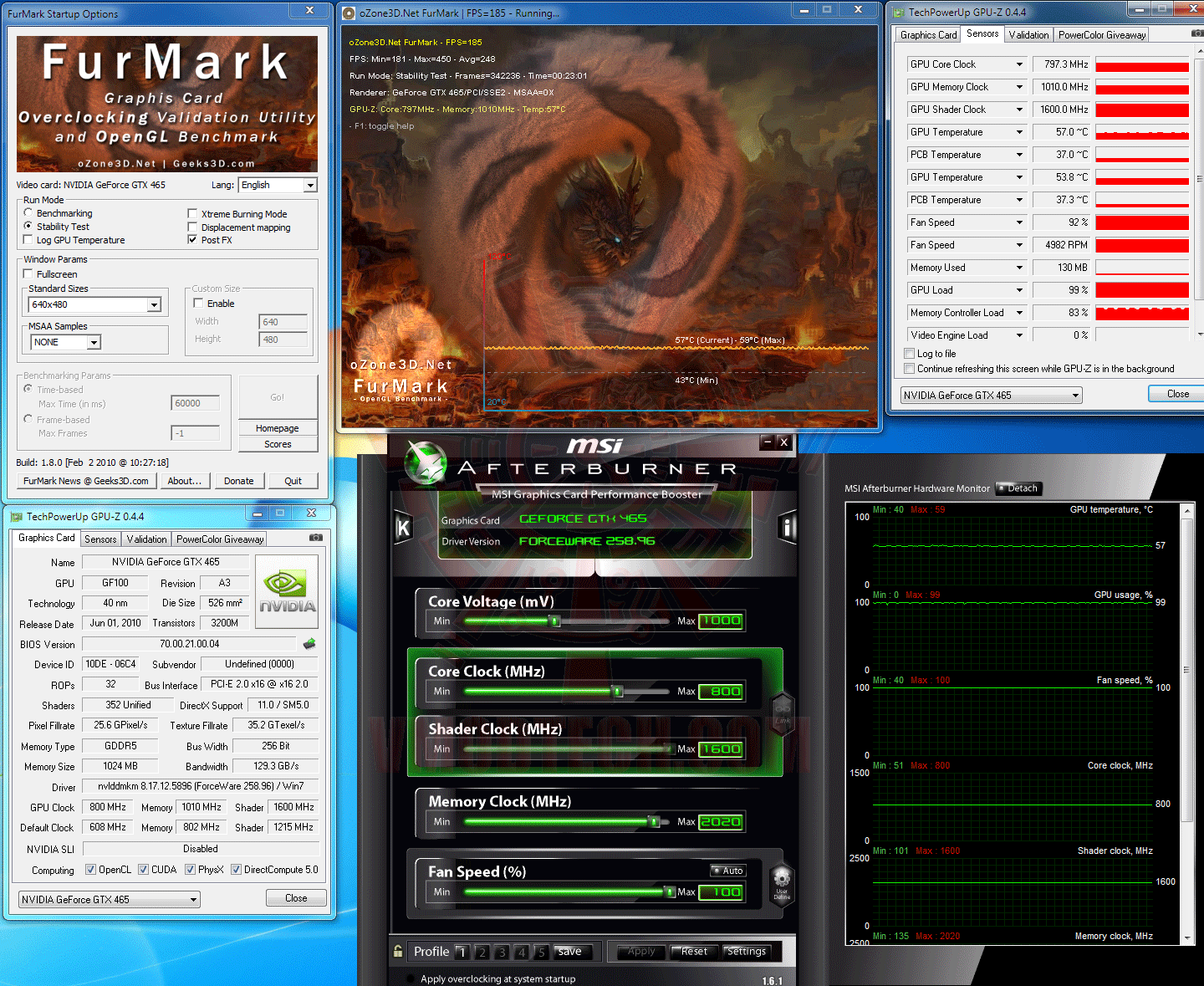Minimize MSI Afterburner with its dash button

(x=767, y=442)
